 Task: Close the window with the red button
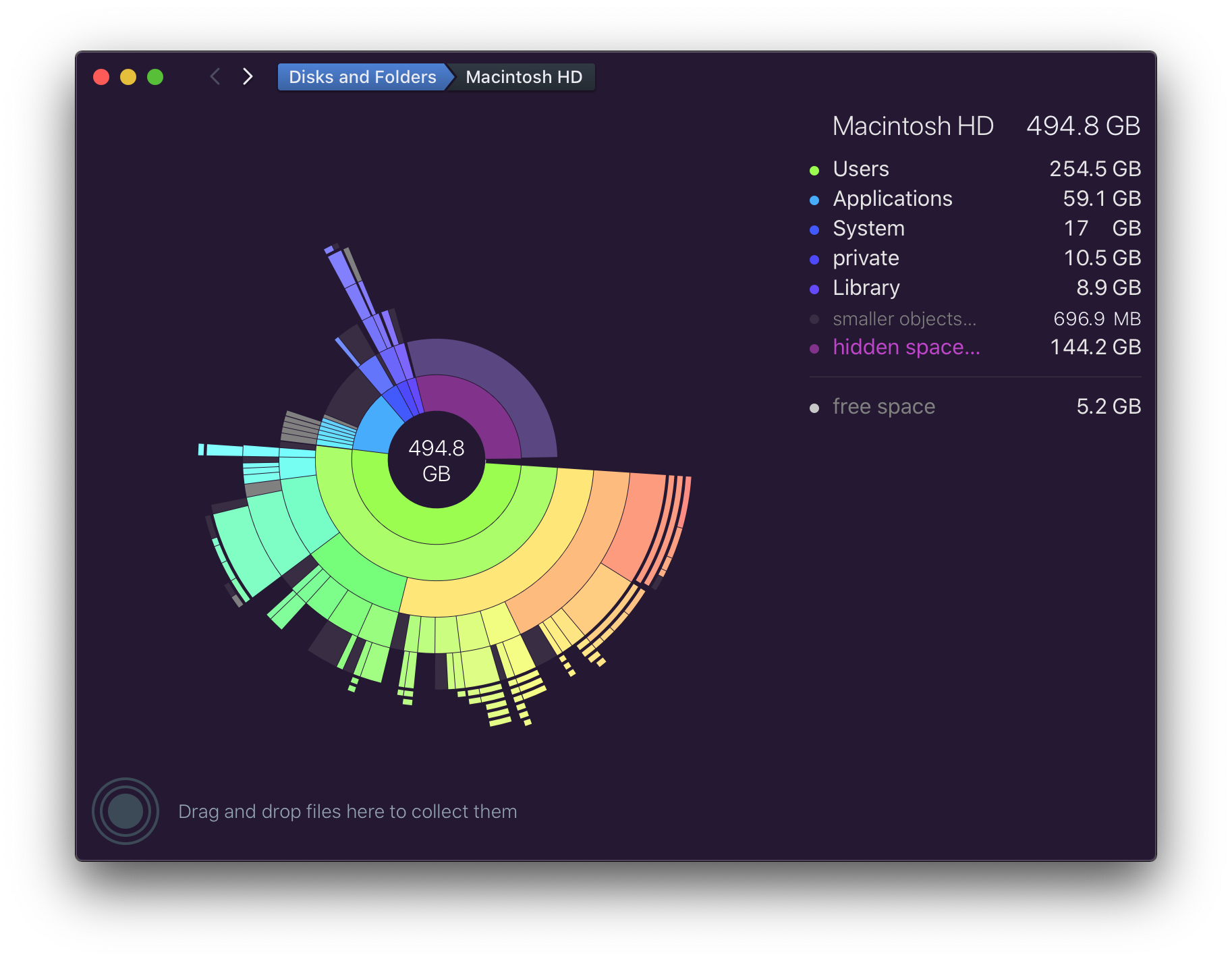coord(101,77)
